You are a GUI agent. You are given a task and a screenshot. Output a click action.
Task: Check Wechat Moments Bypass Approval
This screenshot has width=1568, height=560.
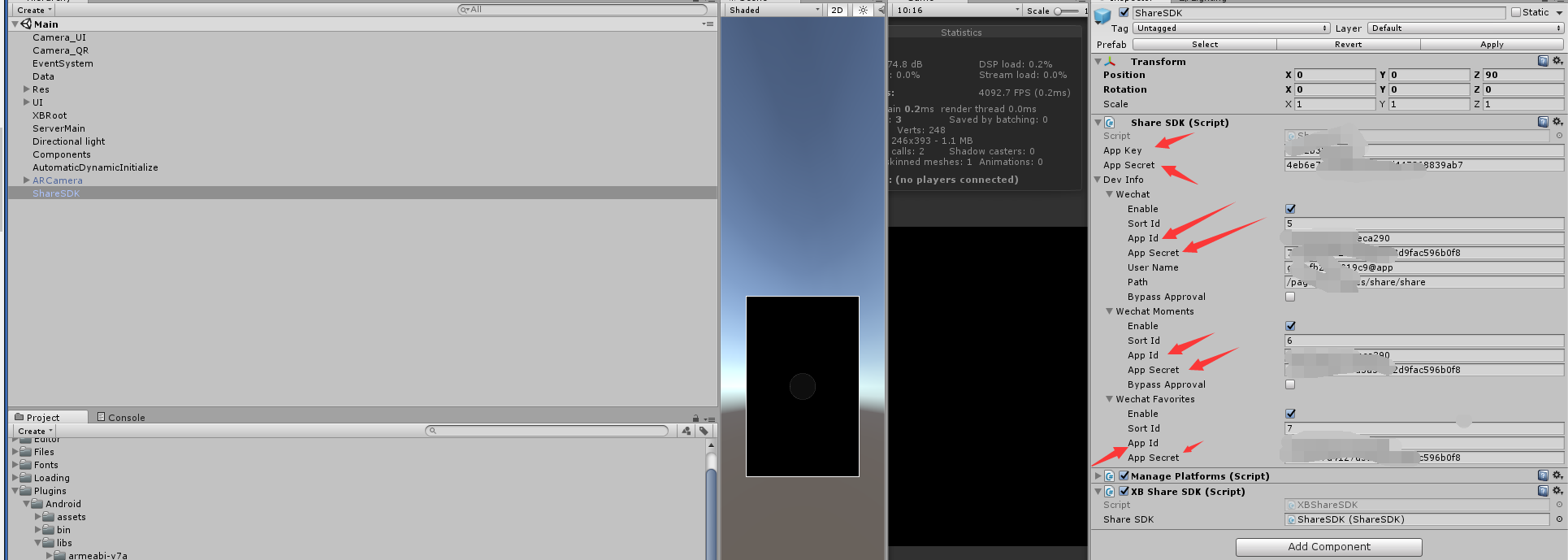tap(1290, 384)
